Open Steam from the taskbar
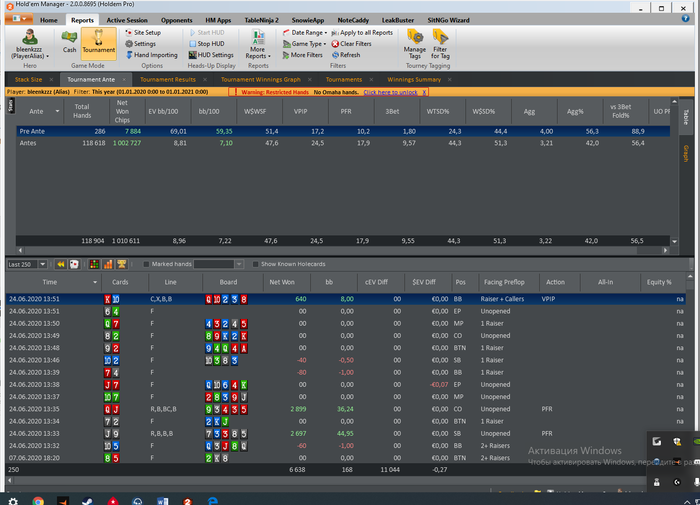Image resolution: width=700 pixels, height=505 pixels. click(88, 501)
